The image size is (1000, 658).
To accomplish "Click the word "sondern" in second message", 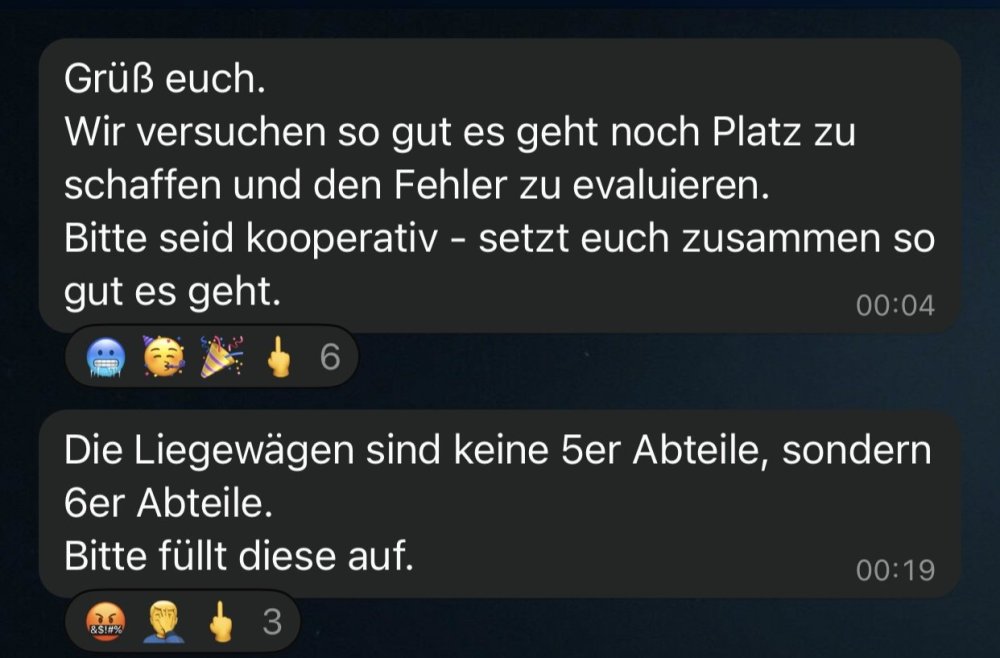I will coord(857,450).
